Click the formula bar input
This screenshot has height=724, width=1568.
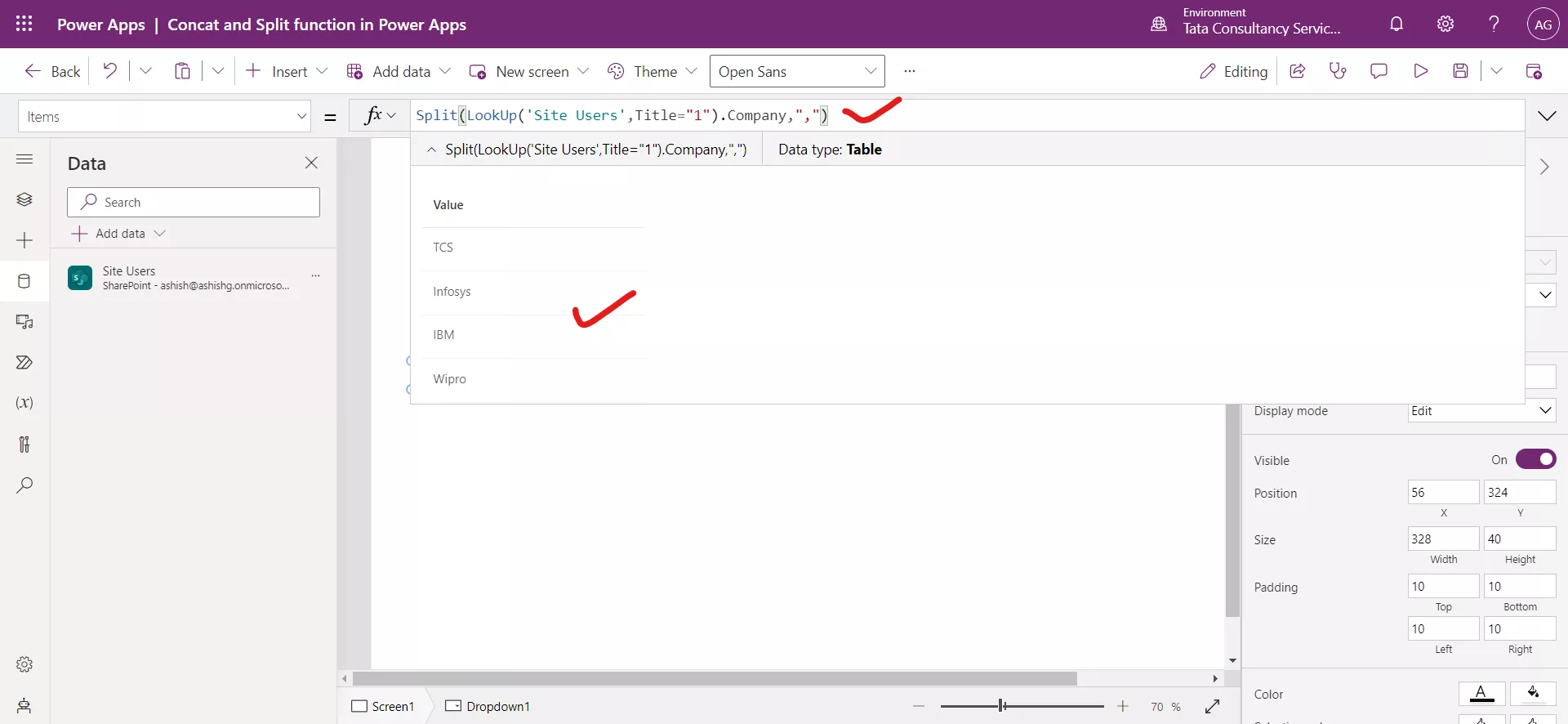pyautogui.click(x=968, y=115)
